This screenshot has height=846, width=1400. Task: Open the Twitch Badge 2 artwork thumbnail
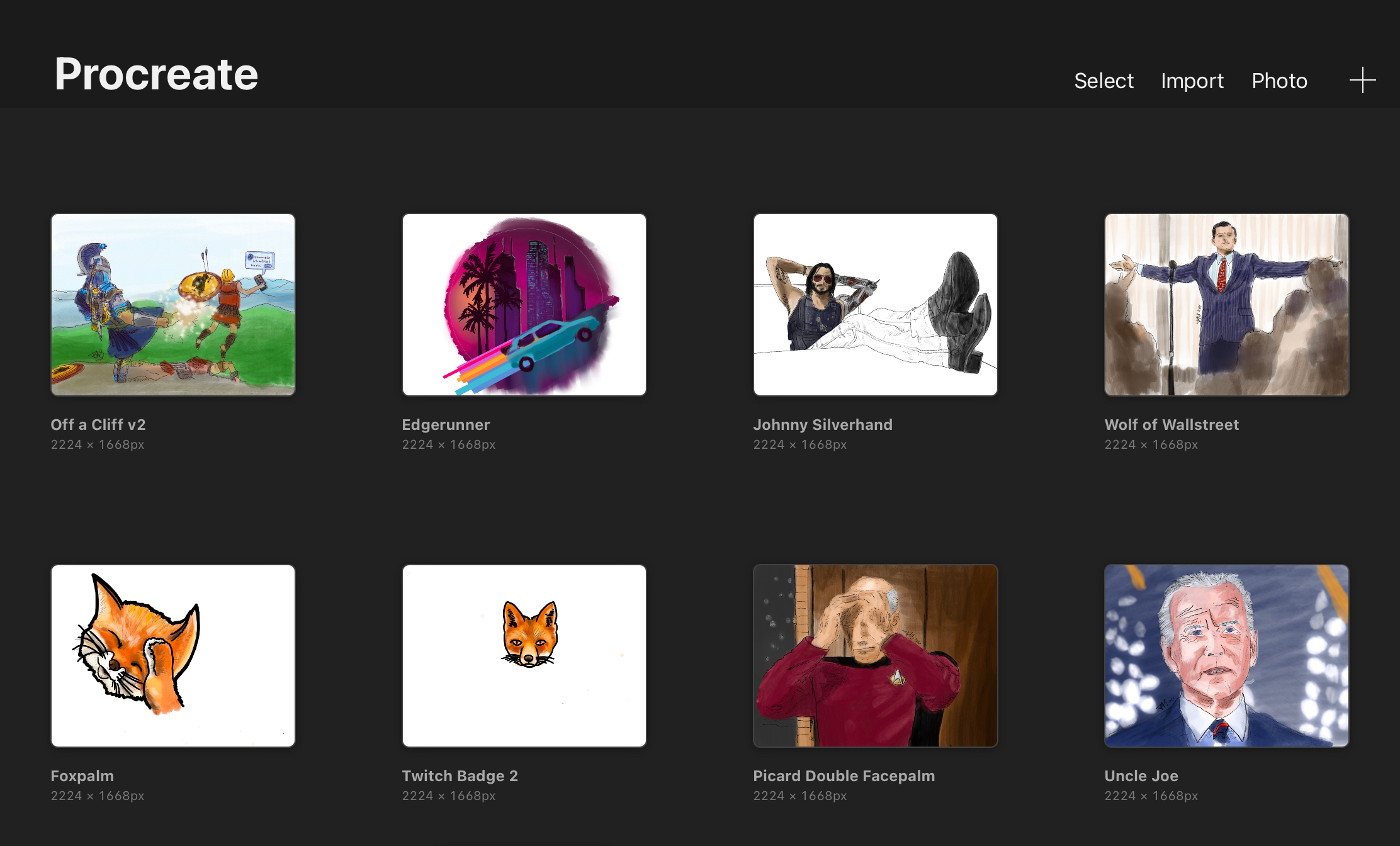[524, 656]
